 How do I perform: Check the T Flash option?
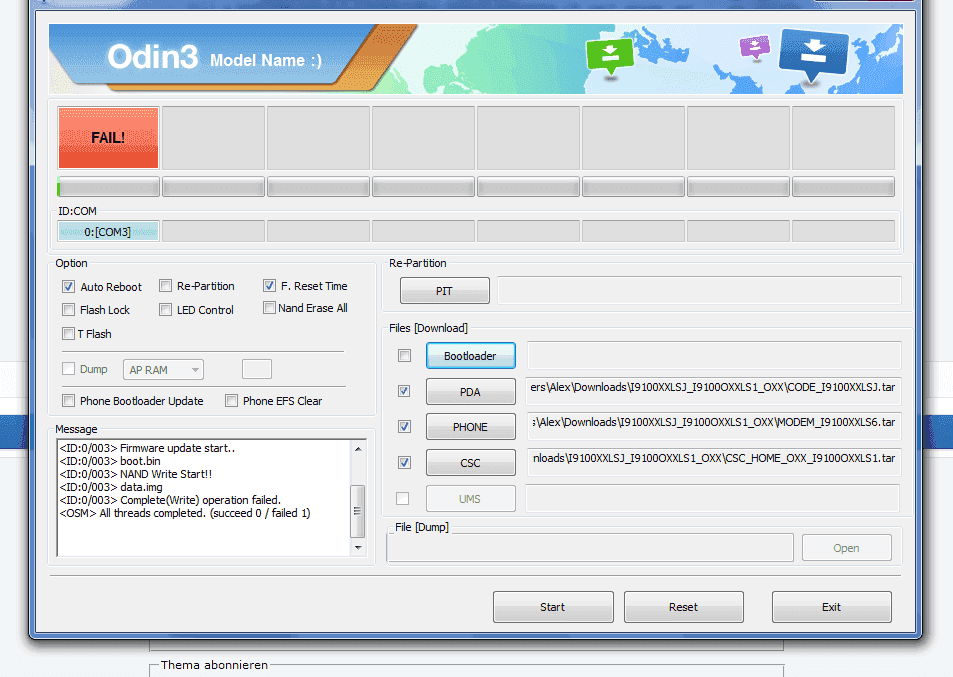pyautogui.click(x=68, y=334)
